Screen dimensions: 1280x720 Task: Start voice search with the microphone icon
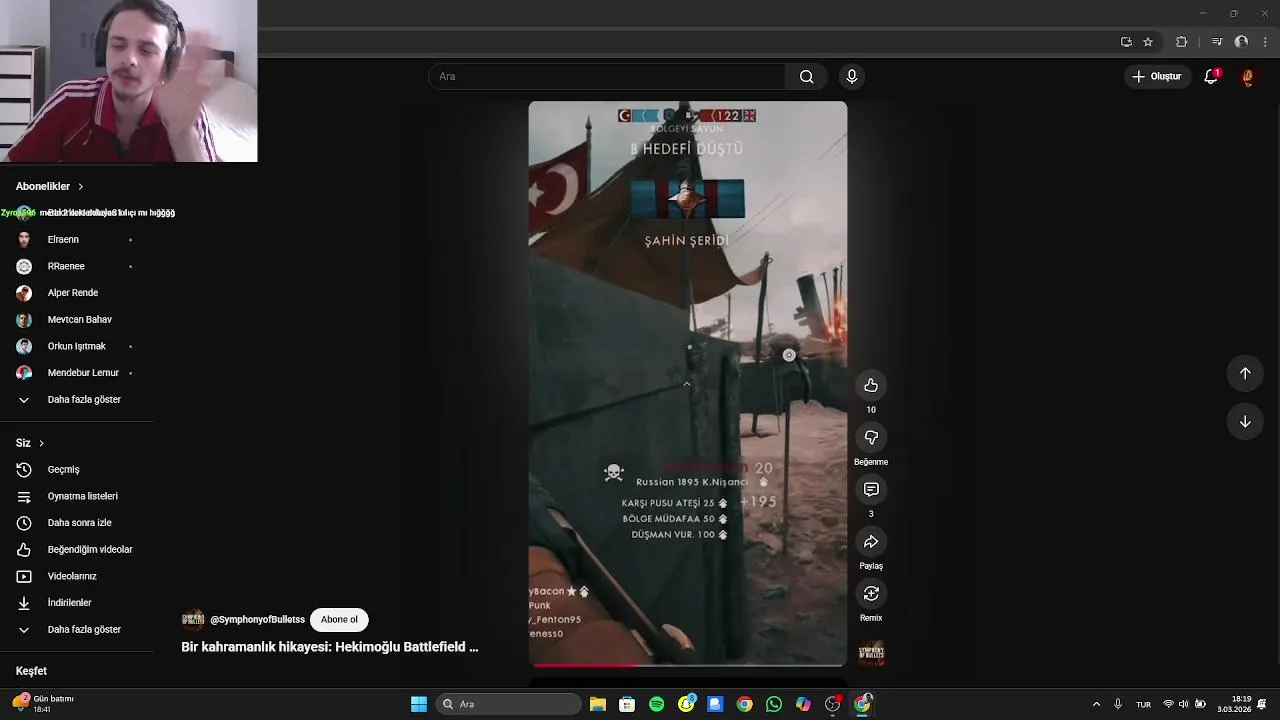(851, 77)
